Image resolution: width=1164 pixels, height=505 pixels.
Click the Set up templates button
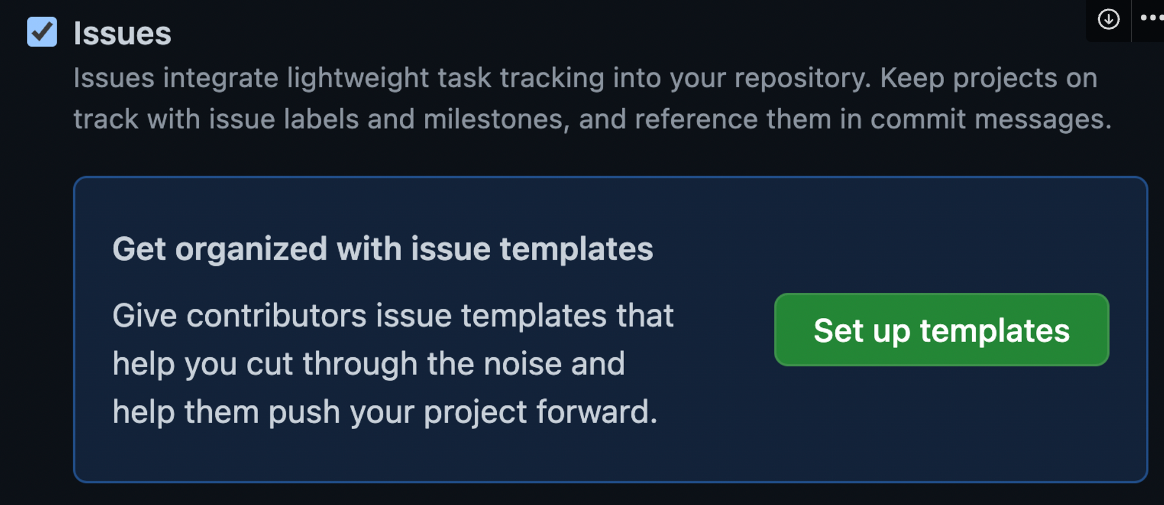941,330
